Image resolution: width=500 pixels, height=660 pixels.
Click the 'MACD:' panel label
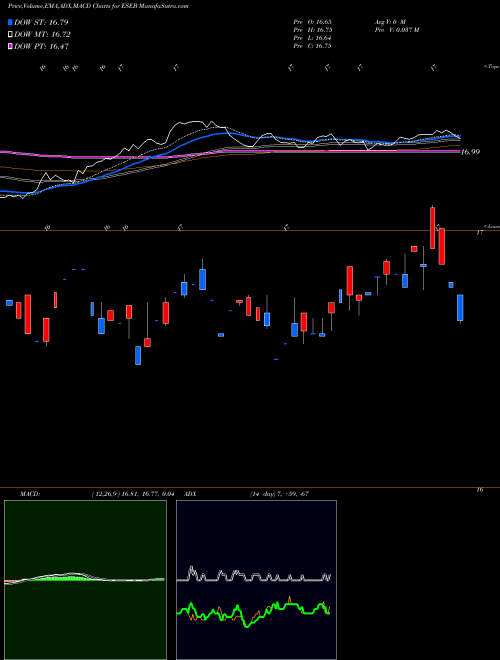[29, 494]
